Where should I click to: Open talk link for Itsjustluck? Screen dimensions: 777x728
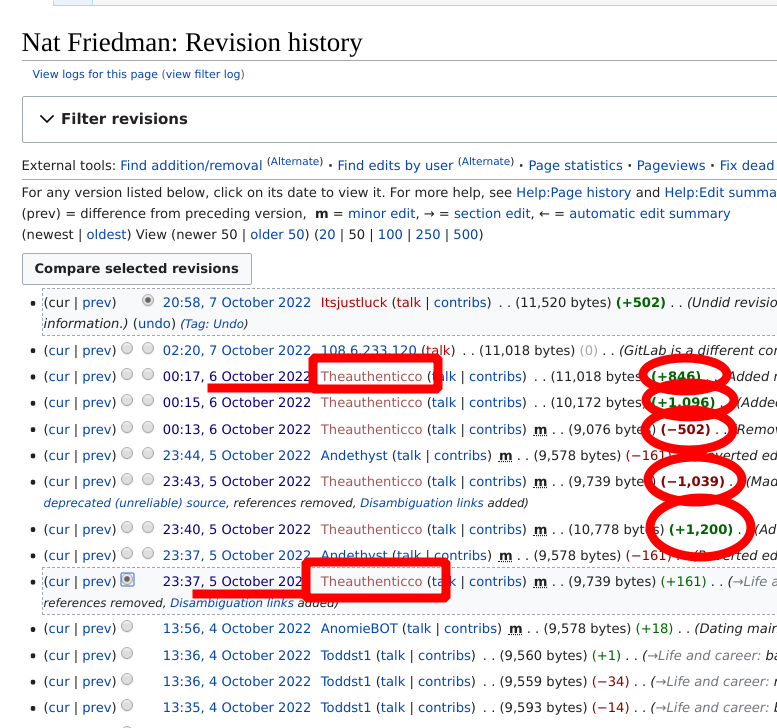[408, 303]
